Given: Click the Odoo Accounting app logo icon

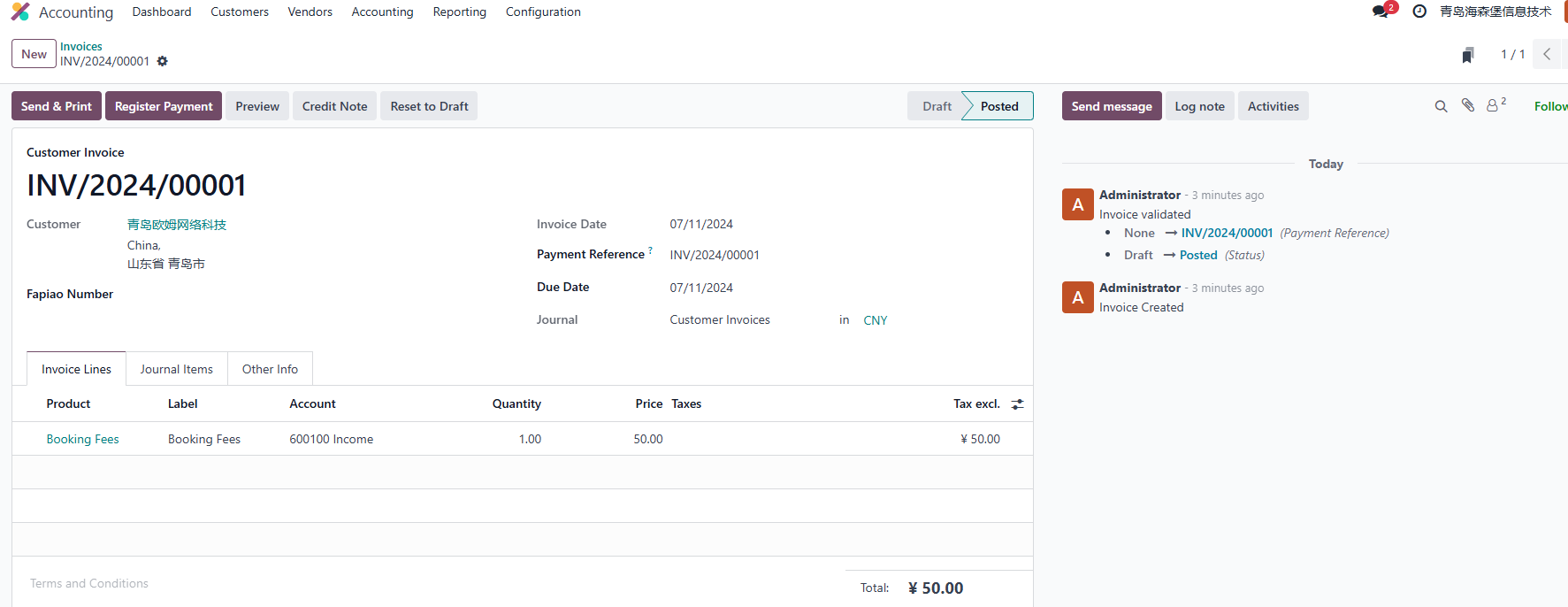Looking at the screenshot, I should 20,12.
